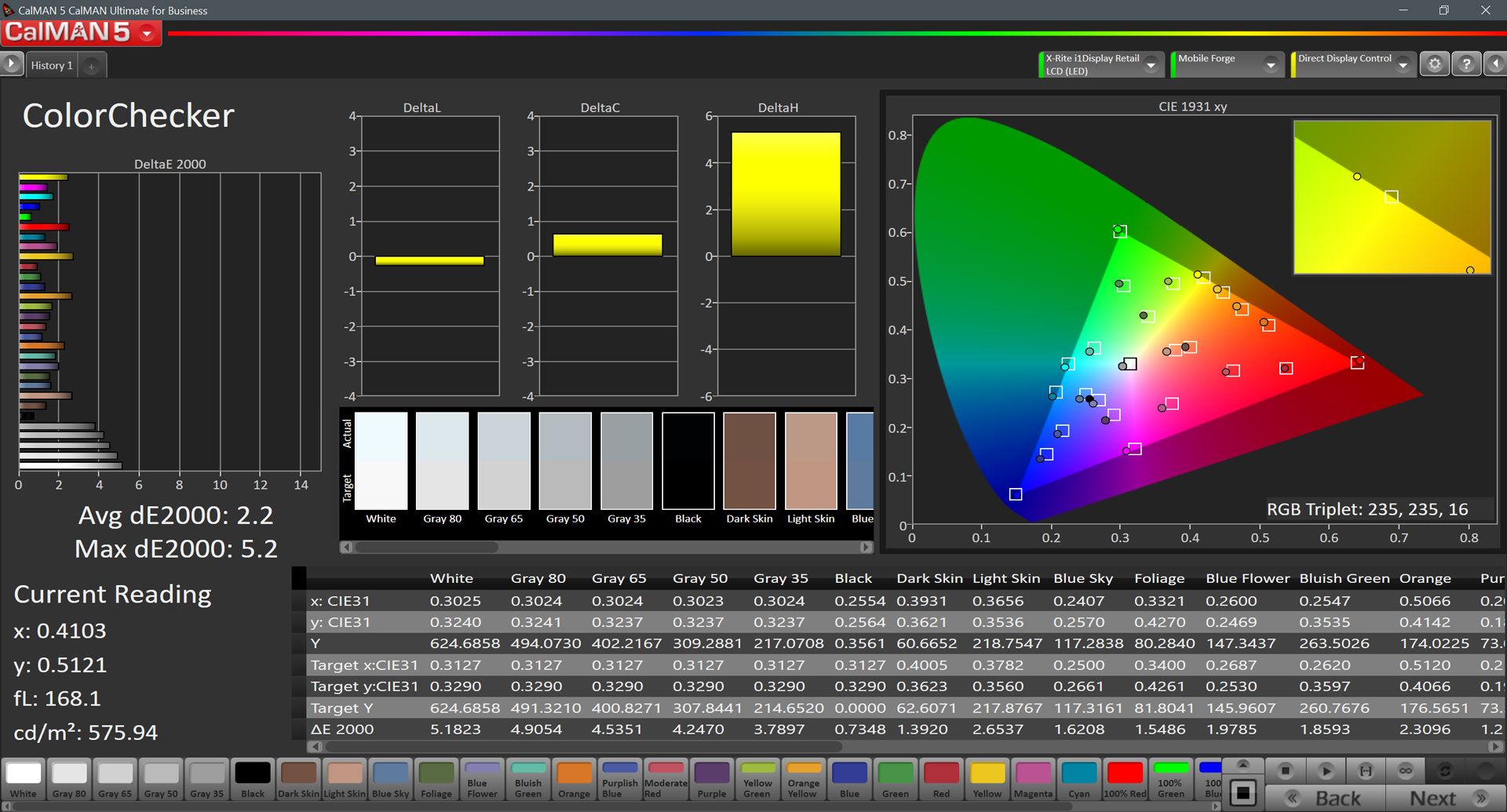
Task: Add a new history tab with plus
Action: 91,66
